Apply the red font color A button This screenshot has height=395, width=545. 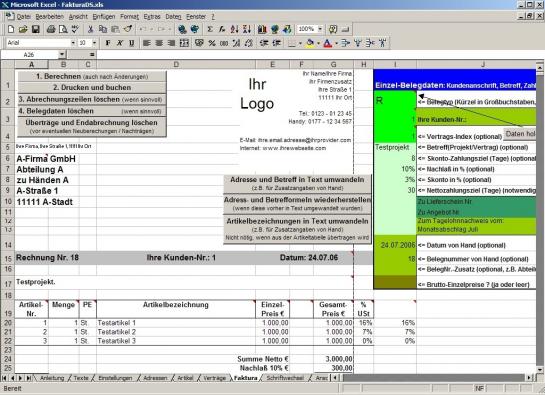[327, 43]
